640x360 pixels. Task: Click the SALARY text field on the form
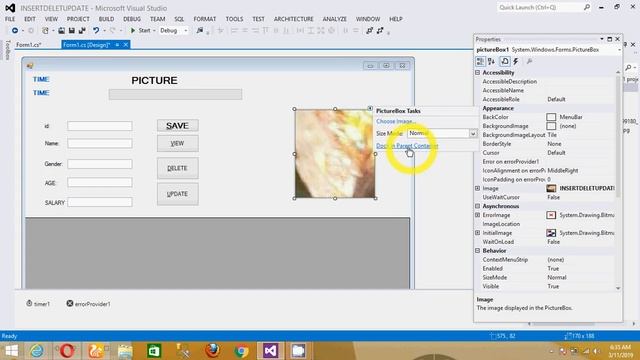tap(100, 202)
